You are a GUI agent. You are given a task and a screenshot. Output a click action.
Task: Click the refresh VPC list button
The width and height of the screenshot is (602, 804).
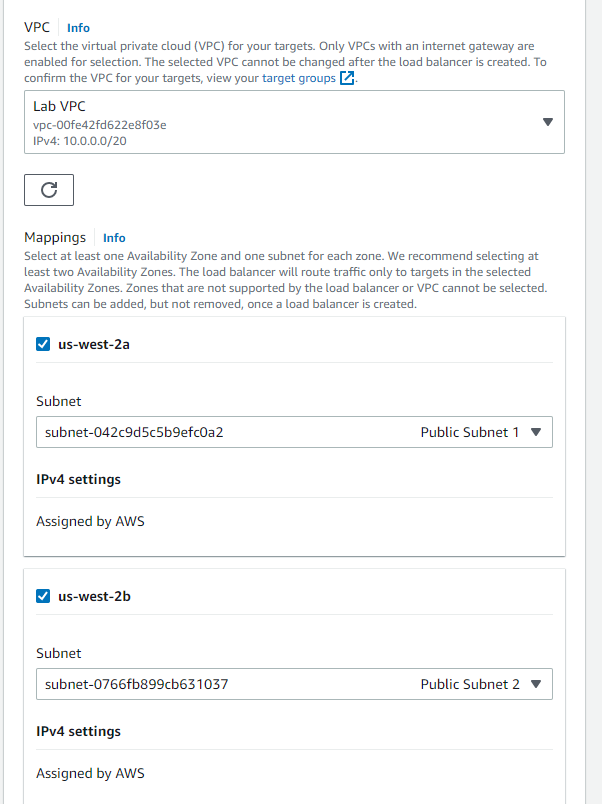tap(49, 190)
